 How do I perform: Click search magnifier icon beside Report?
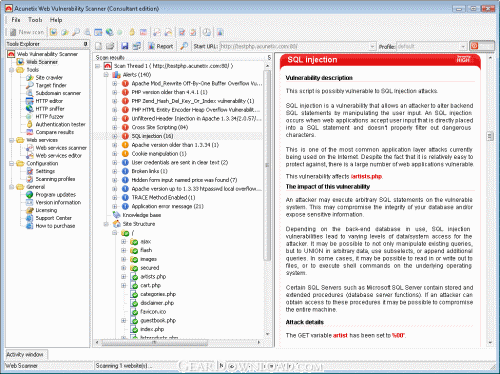tap(184, 46)
